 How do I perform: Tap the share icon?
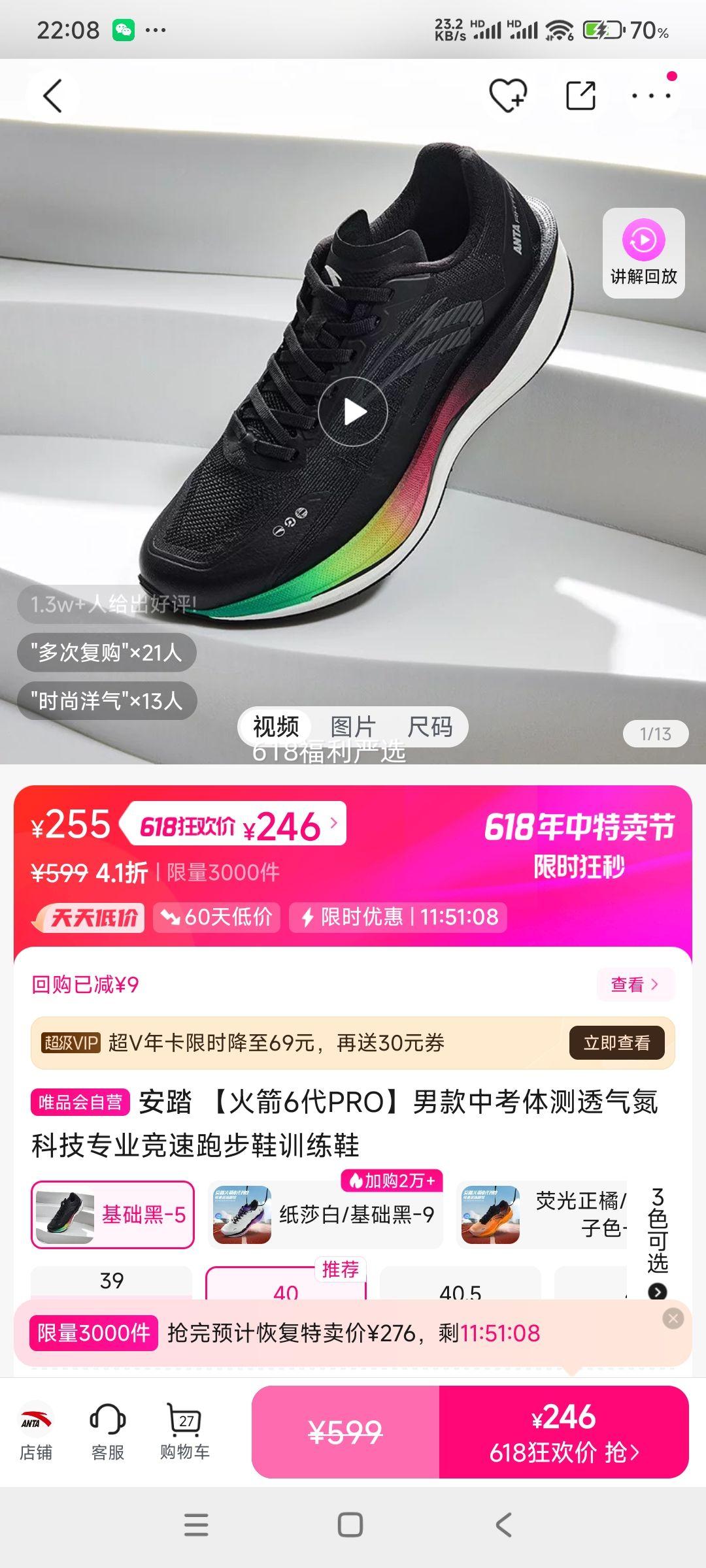click(x=580, y=95)
